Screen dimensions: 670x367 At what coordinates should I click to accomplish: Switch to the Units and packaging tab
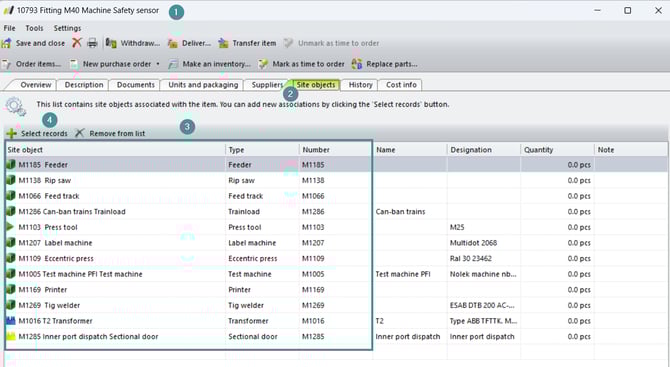[x=203, y=85]
